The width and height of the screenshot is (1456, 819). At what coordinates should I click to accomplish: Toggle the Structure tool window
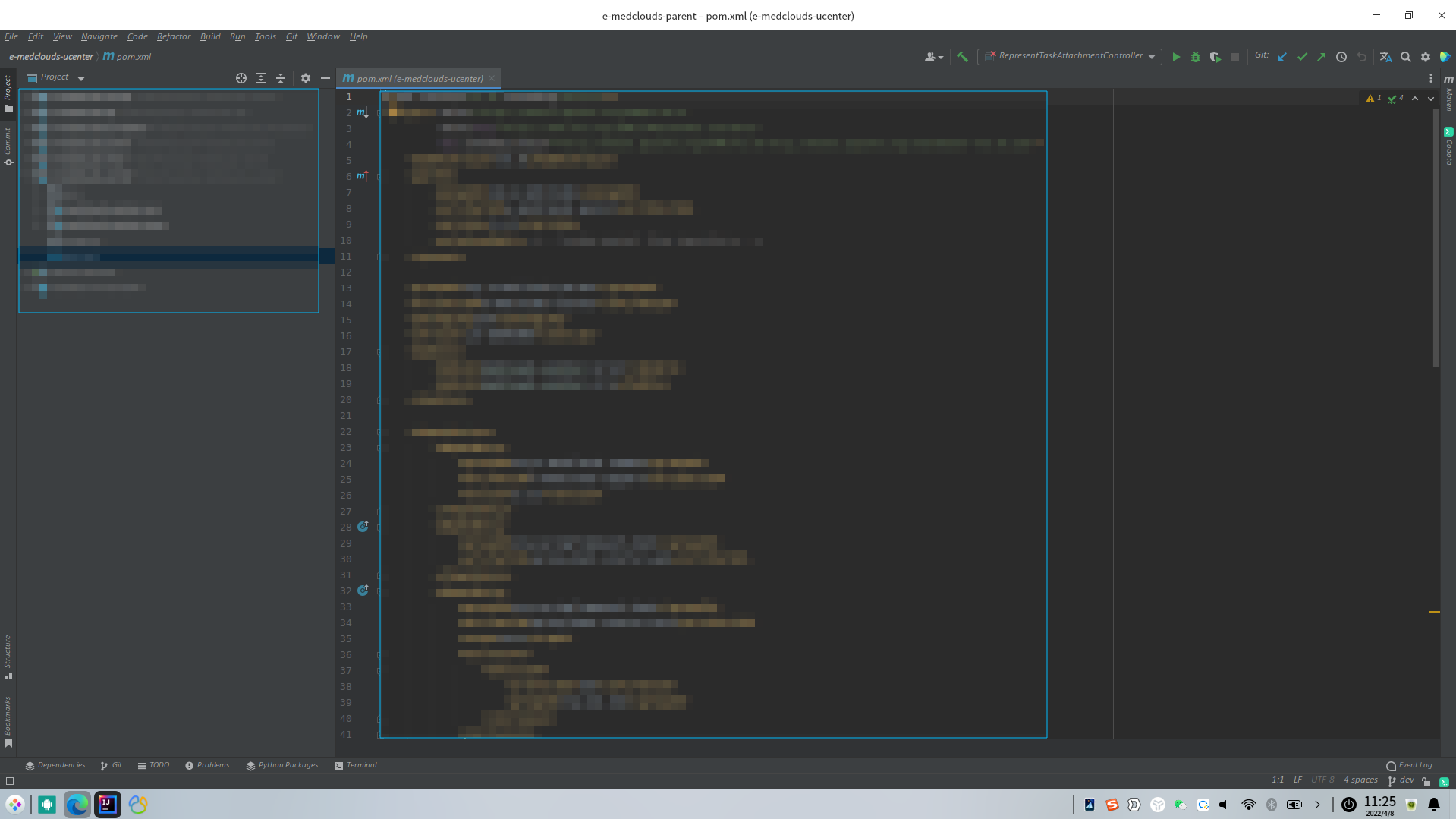[x=8, y=657]
